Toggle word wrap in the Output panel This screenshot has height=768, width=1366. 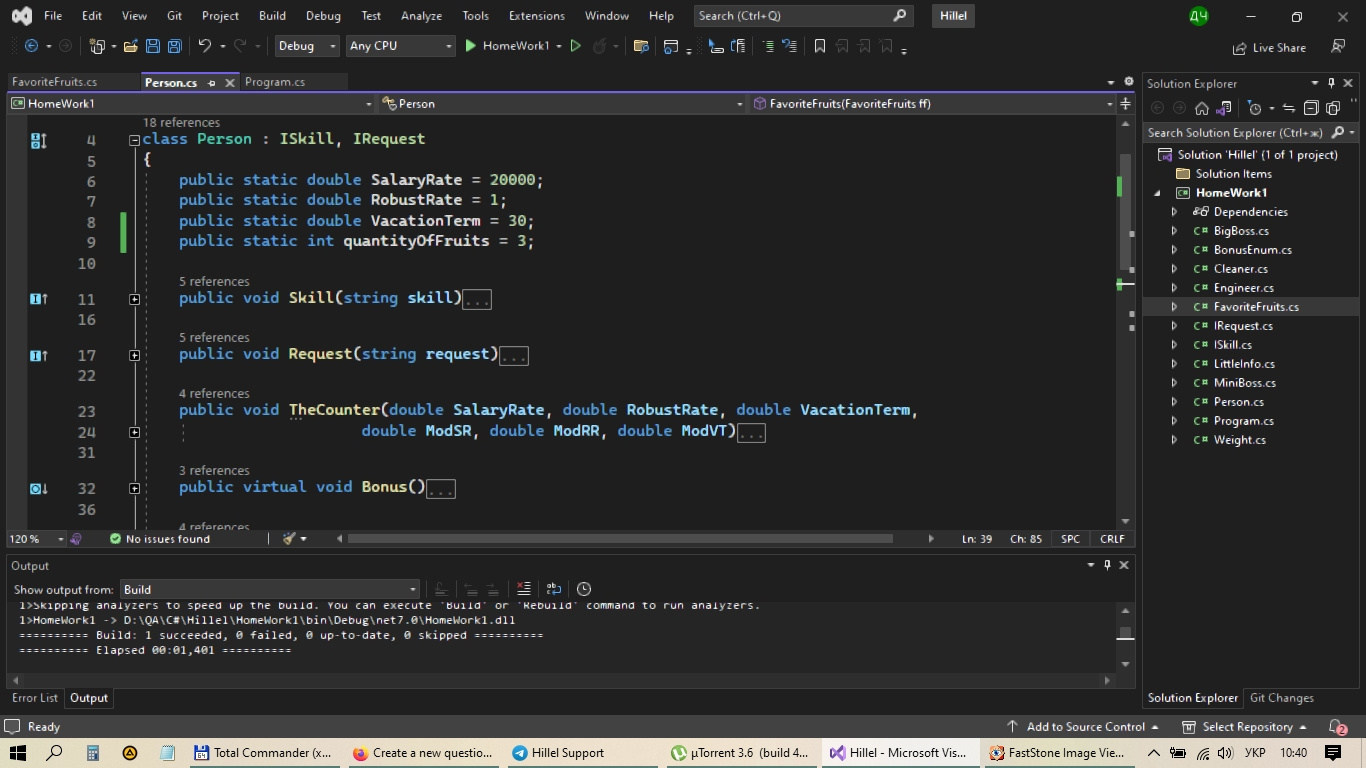[x=553, y=589]
